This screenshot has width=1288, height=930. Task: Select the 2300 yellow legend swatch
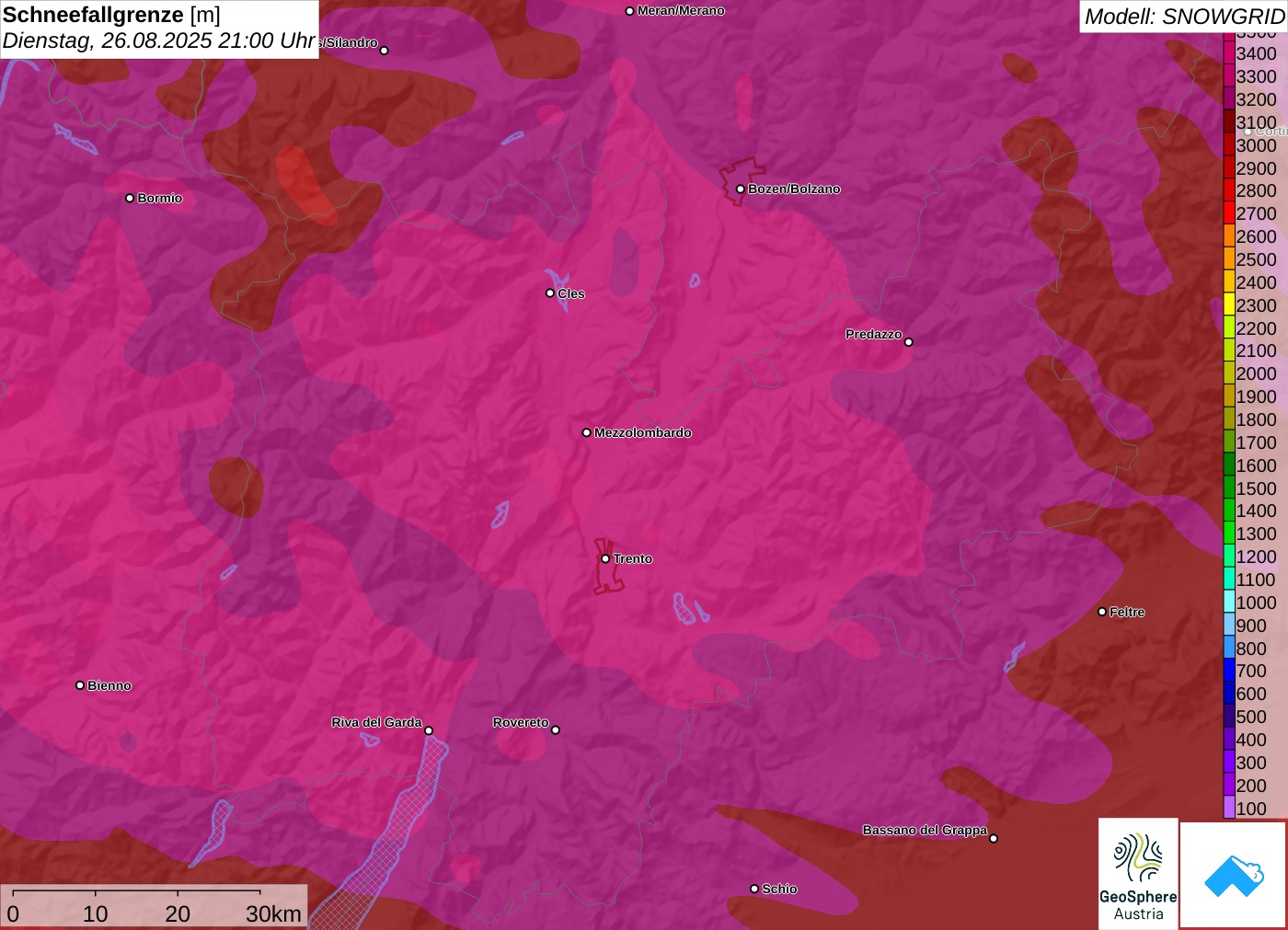coord(1229,304)
